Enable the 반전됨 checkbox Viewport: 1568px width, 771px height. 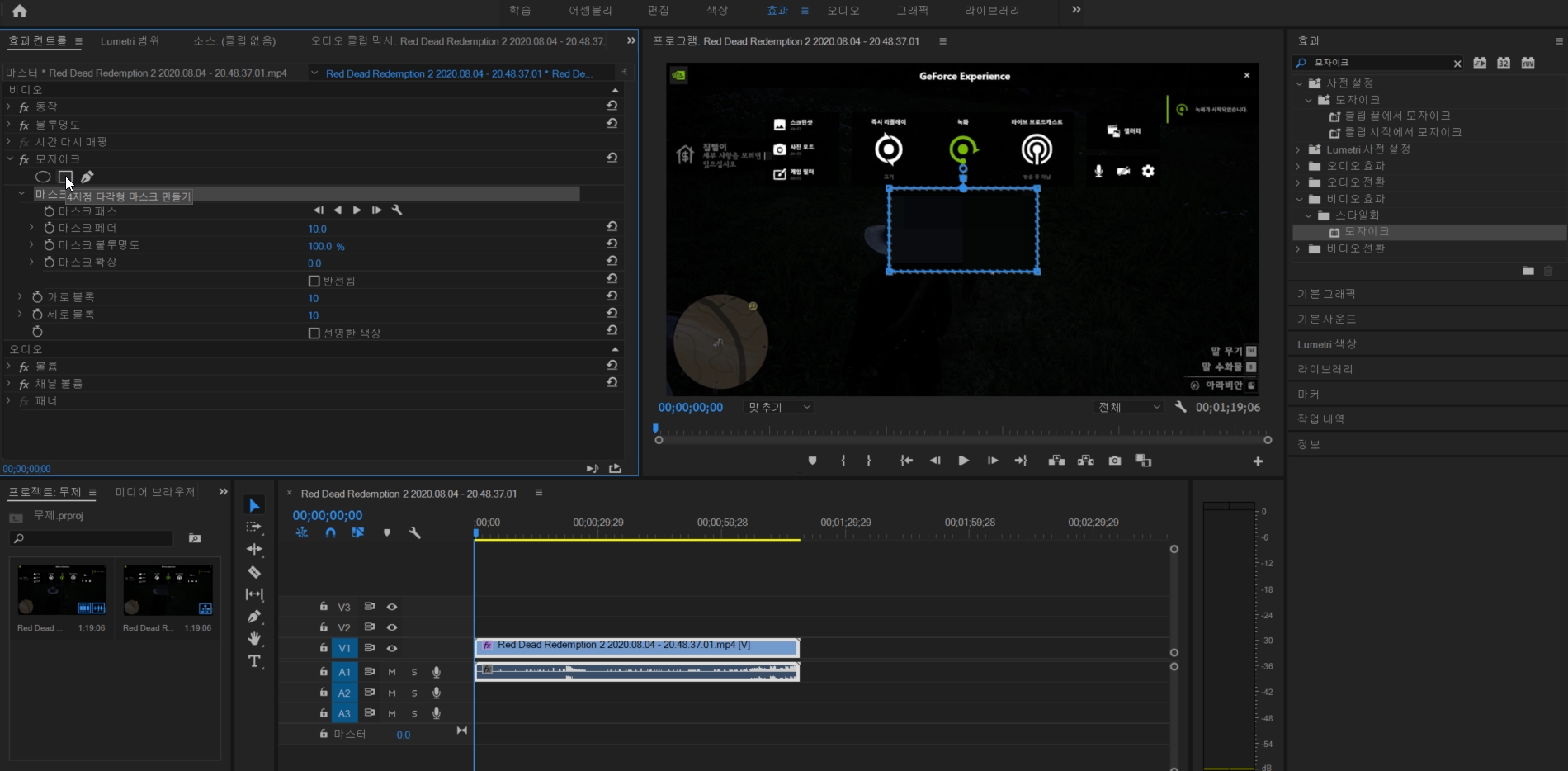point(314,281)
